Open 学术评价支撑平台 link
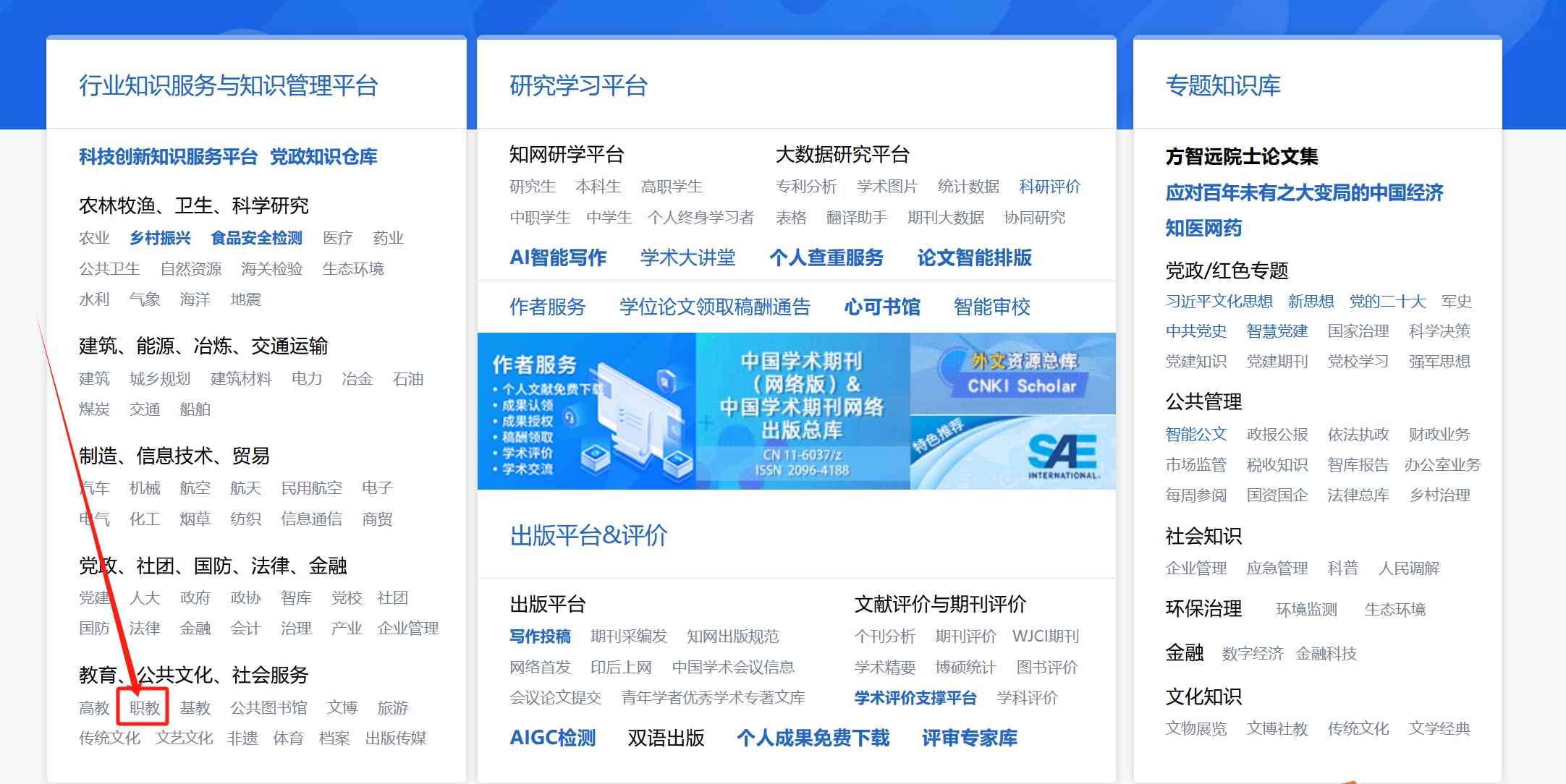1566x784 pixels. (x=915, y=697)
